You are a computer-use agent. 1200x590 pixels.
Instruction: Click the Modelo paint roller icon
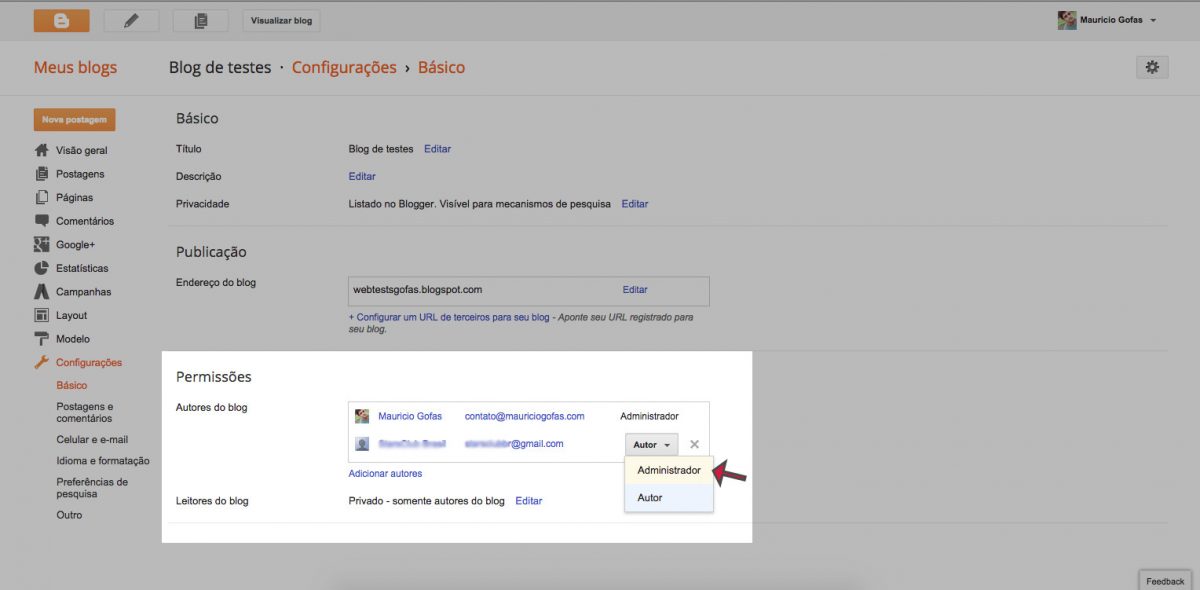tap(42, 339)
